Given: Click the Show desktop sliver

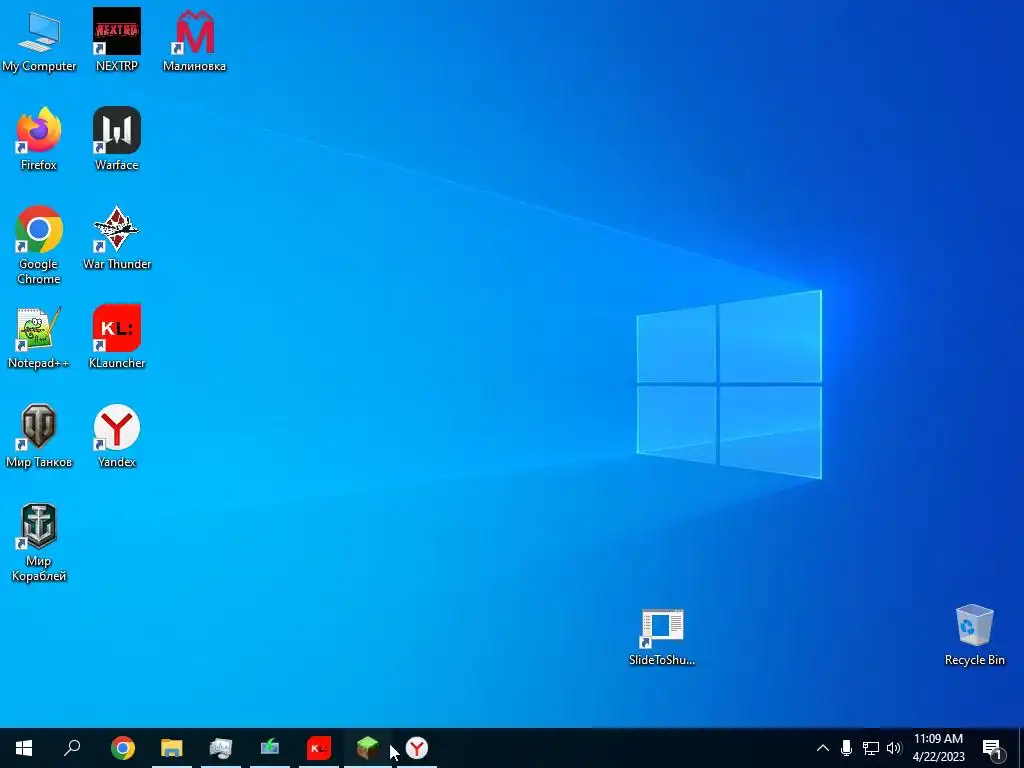Looking at the screenshot, I should pos(1021,748).
